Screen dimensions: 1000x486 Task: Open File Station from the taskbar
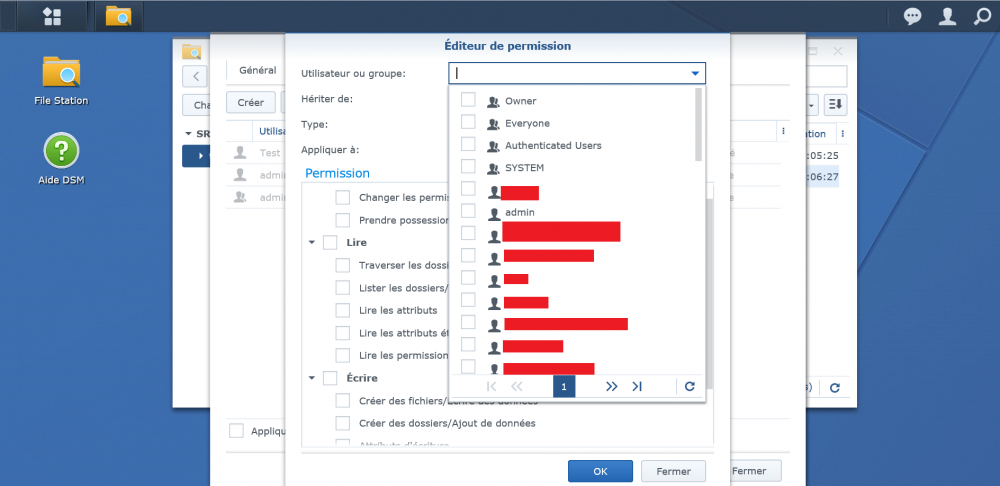click(x=119, y=16)
